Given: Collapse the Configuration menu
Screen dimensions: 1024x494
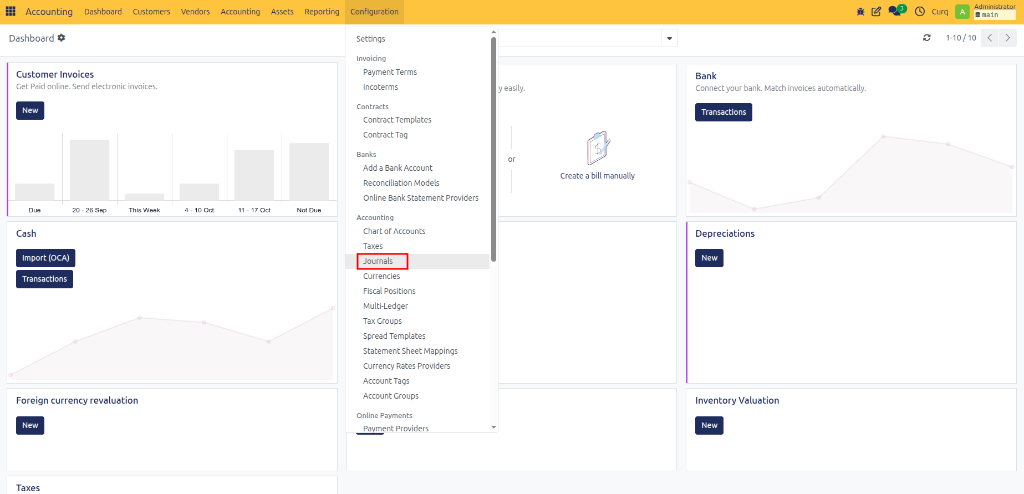Looking at the screenshot, I should (374, 12).
